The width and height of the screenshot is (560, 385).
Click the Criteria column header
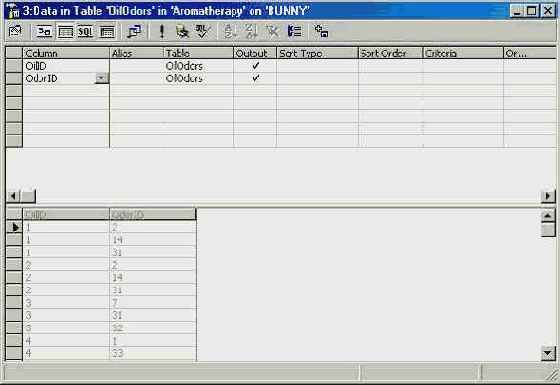463,53
